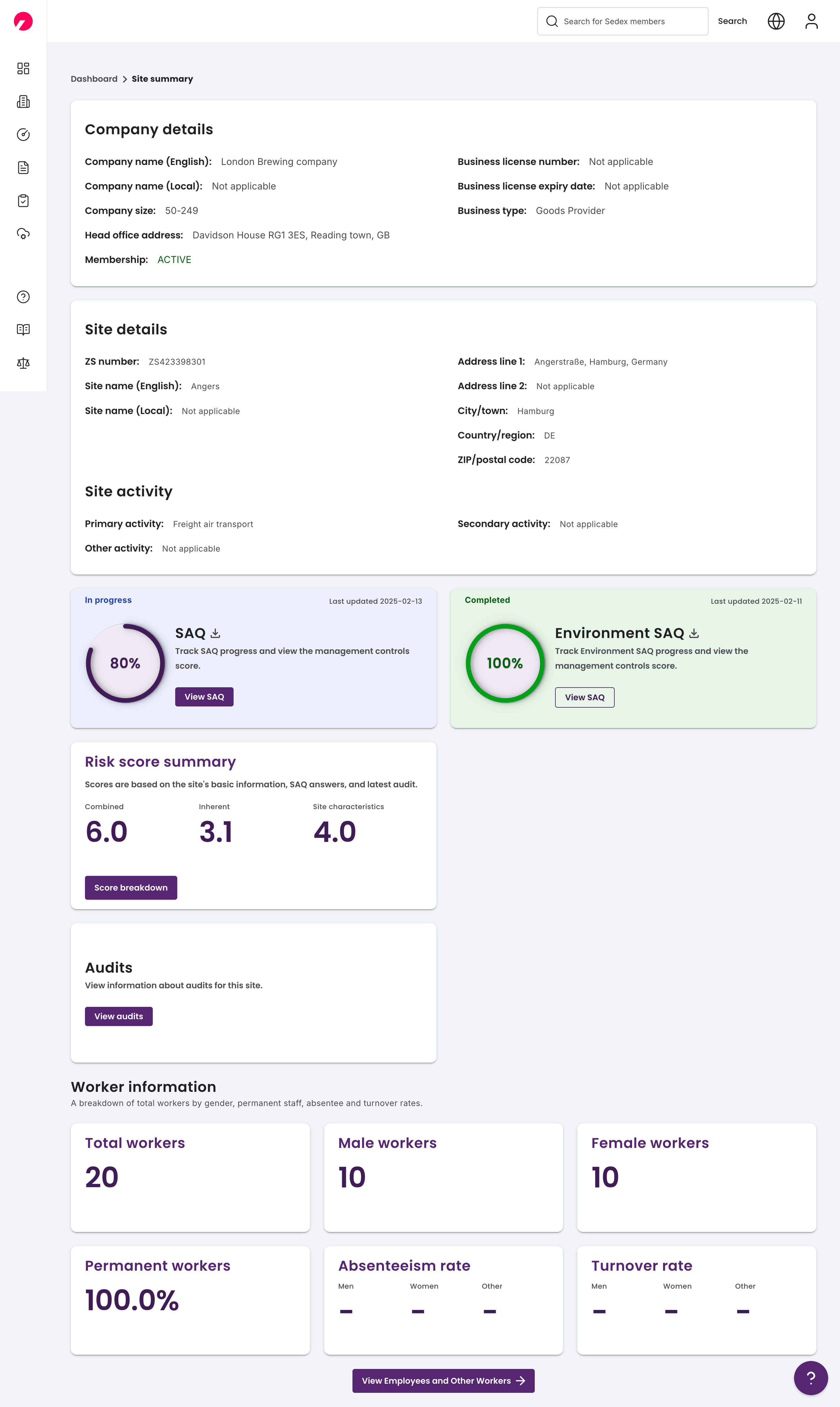The height and width of the screenshot is (1407, 840).
Task: Click View SAQ in the In progress card
Action: click(204, 696)
